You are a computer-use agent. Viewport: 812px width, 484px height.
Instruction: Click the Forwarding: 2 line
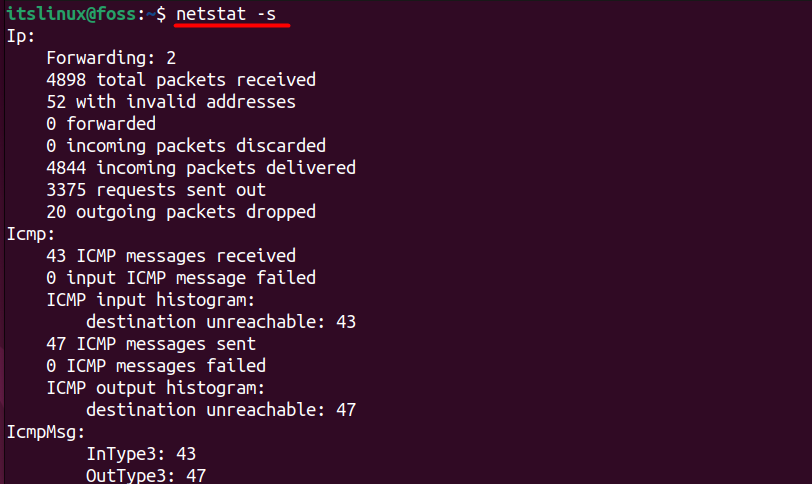click(x=111, y=58)
